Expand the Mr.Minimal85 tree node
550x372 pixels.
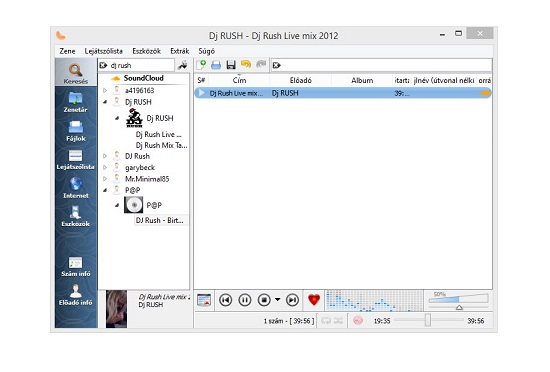point(105,179)
